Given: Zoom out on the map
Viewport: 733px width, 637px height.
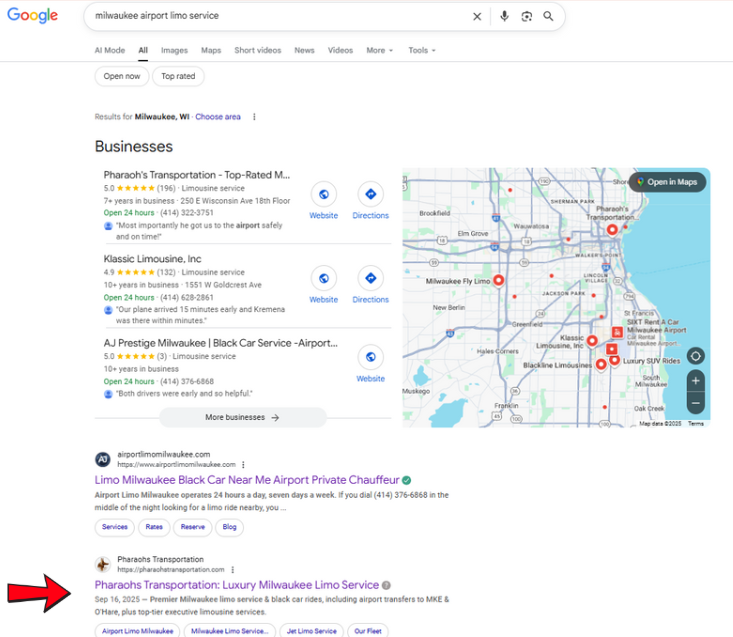Looking at the screenshot, I should click(696, 403).
